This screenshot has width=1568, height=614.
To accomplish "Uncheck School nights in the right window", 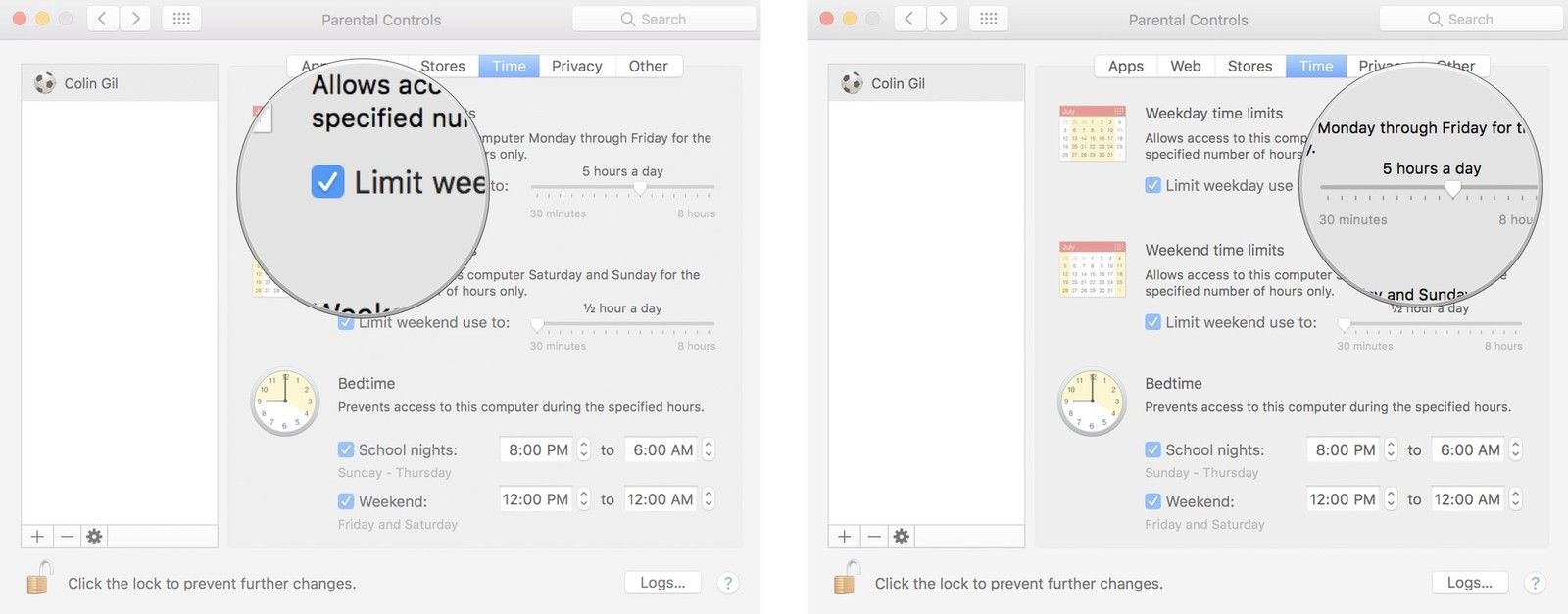I will (x=1152, y=449).
